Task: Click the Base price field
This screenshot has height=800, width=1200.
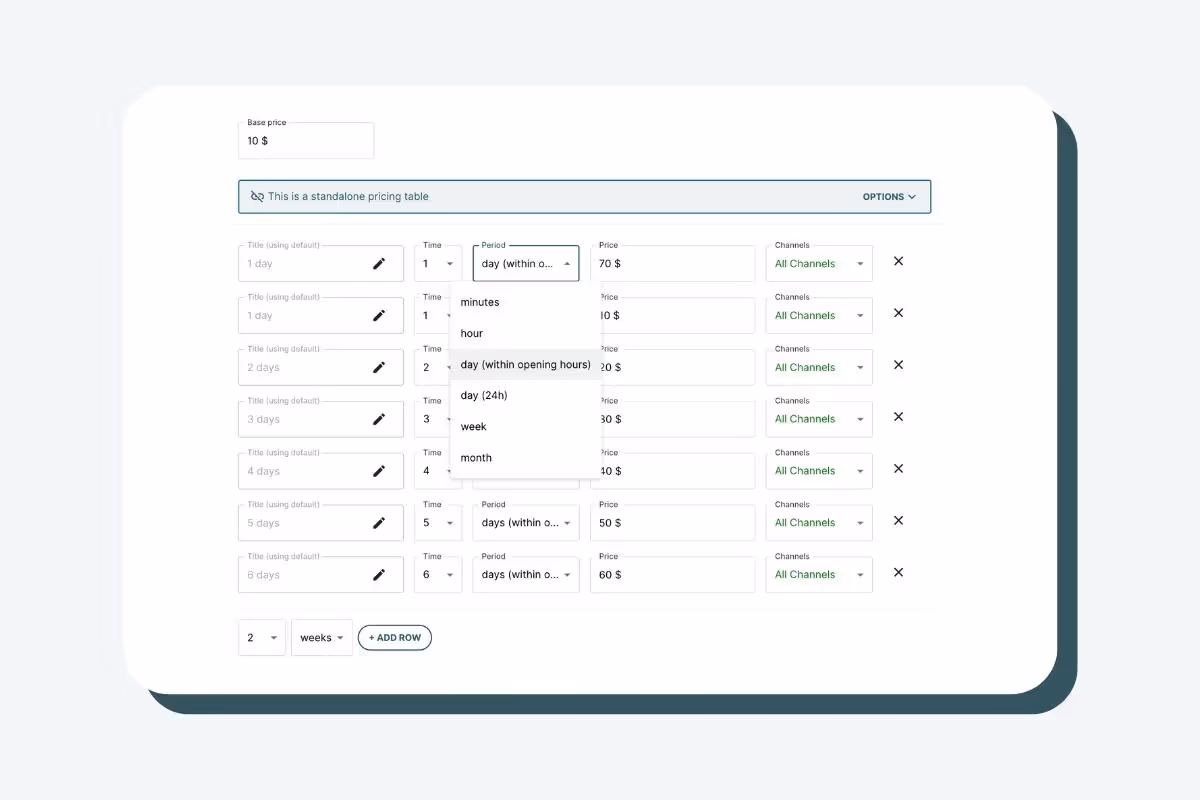Action: tap(306, 141)
